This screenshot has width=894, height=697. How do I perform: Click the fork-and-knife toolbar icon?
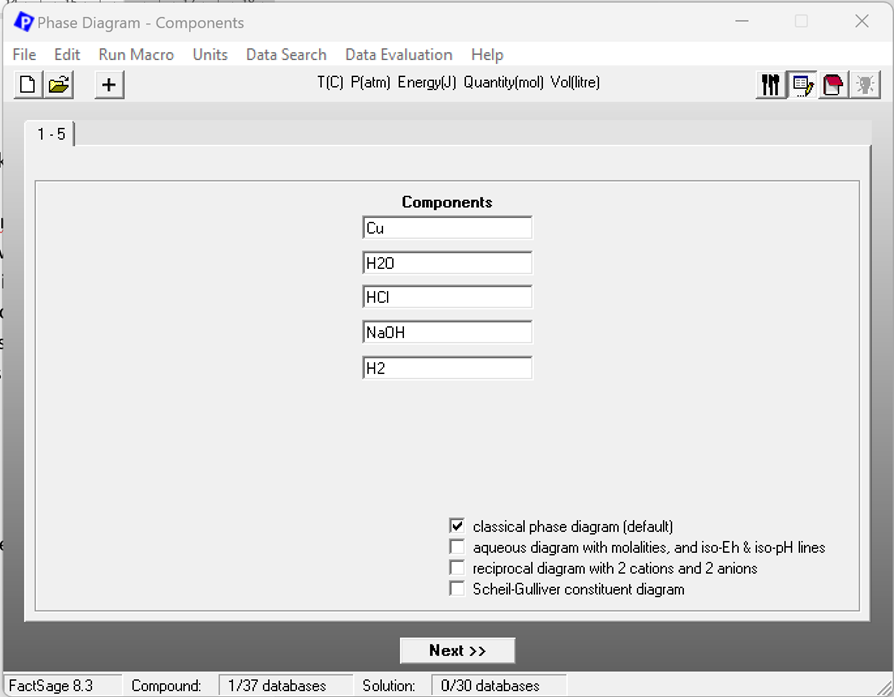click(x=770, y=85)
